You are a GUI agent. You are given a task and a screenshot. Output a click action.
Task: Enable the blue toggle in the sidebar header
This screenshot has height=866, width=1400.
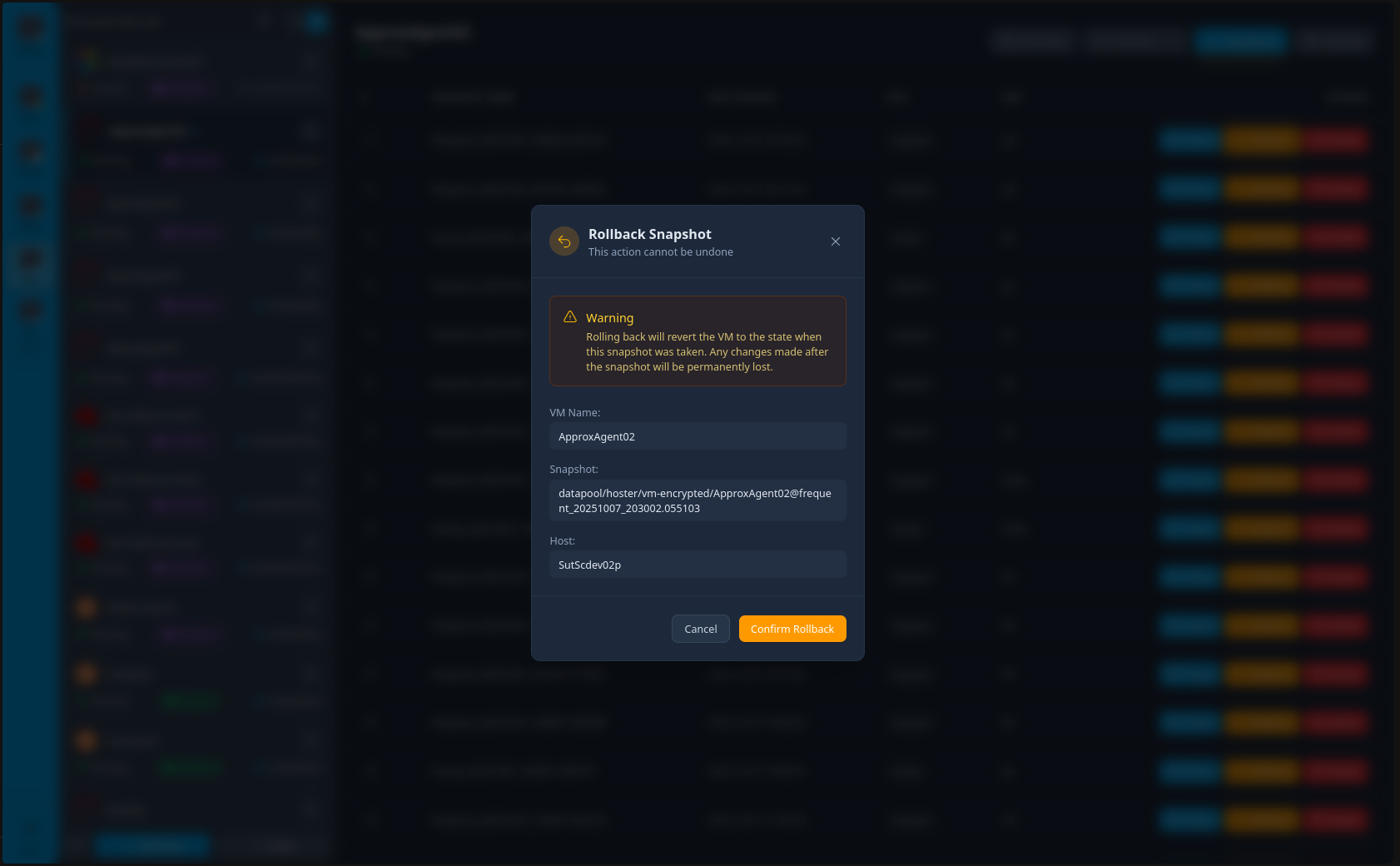(x=315, y=21)
